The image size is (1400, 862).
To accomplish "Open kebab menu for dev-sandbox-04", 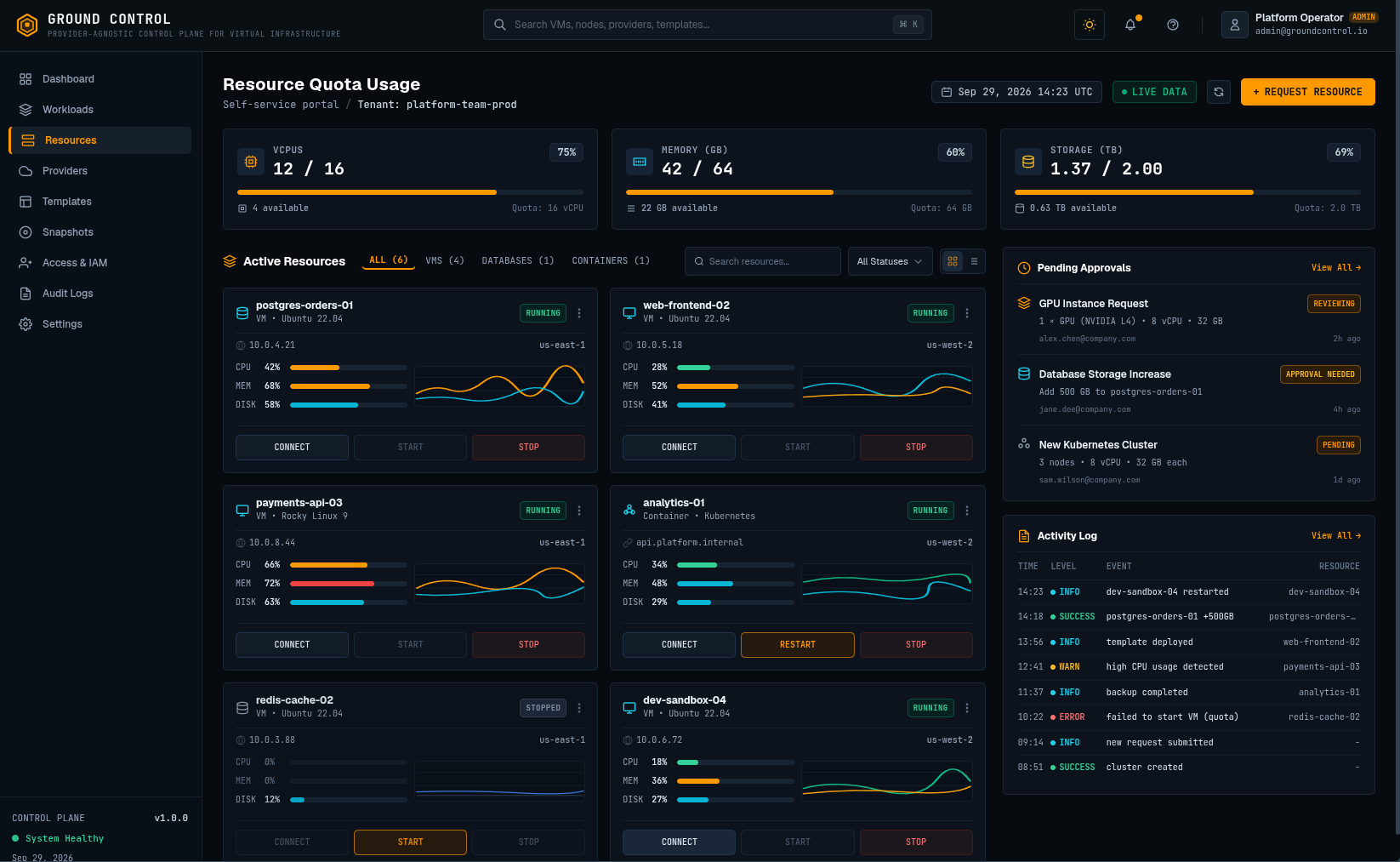I will click(x=967, y=708).
